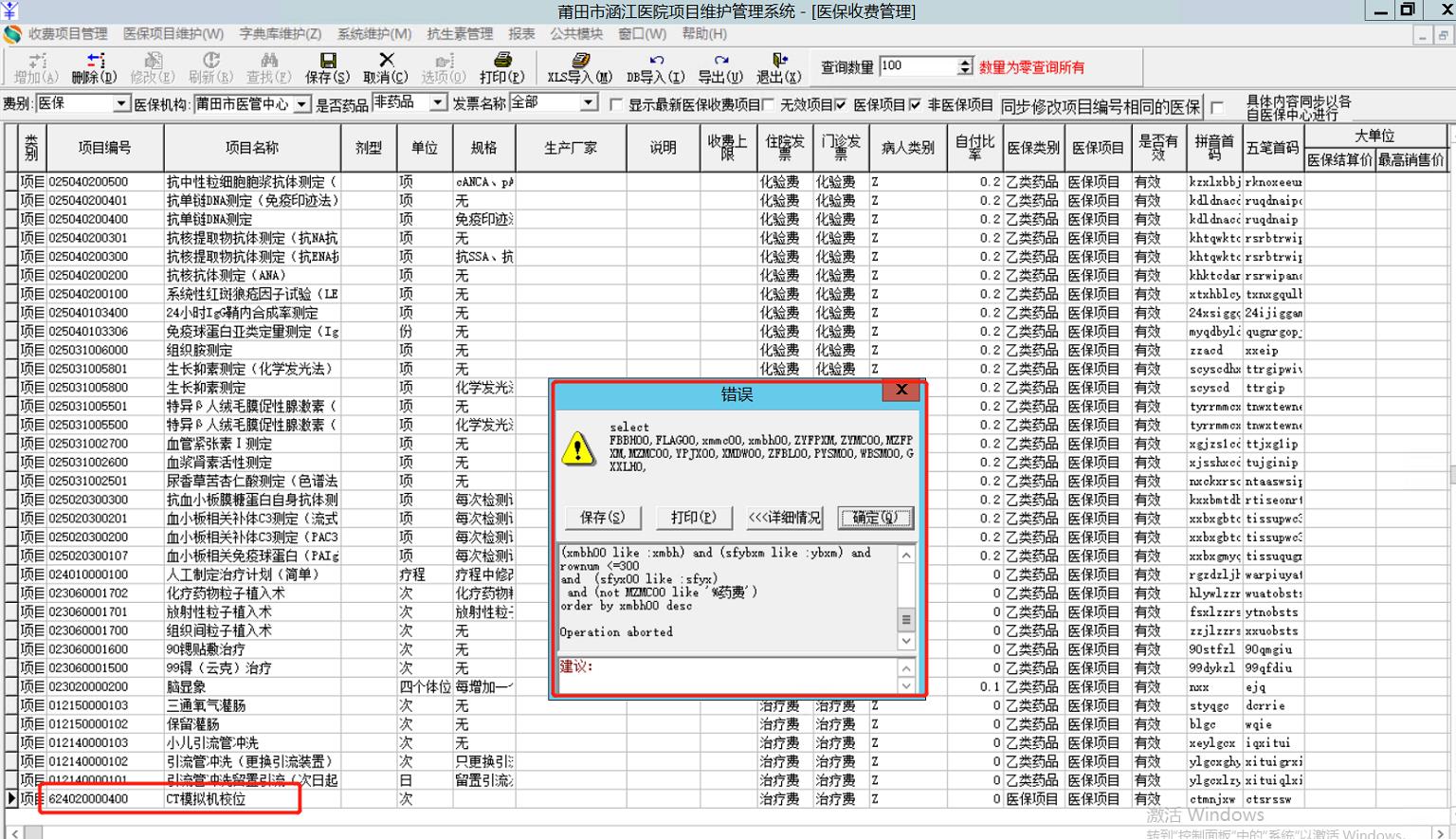Click the 项目名称 column header
The width and height of the screenshot is (1456, 839).
tap(252, 147)
